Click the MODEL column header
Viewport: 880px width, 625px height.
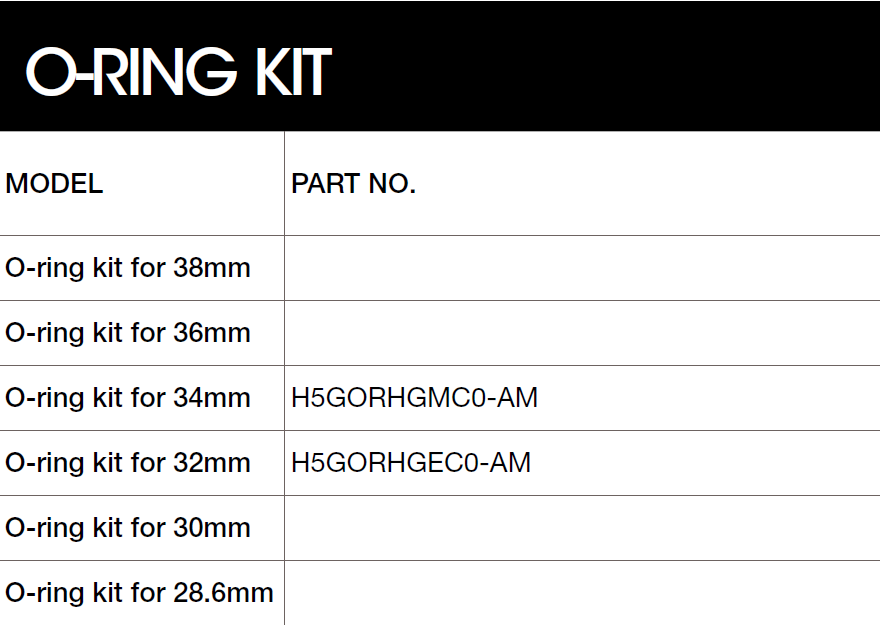(x=54, y=184)
